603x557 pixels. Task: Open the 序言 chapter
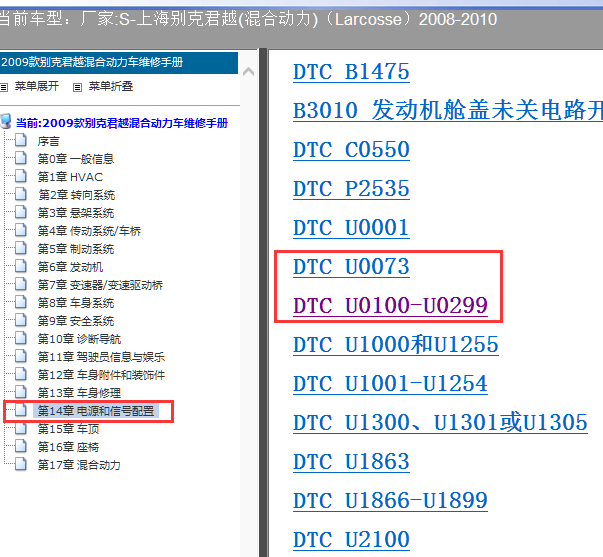pos(48,141)
